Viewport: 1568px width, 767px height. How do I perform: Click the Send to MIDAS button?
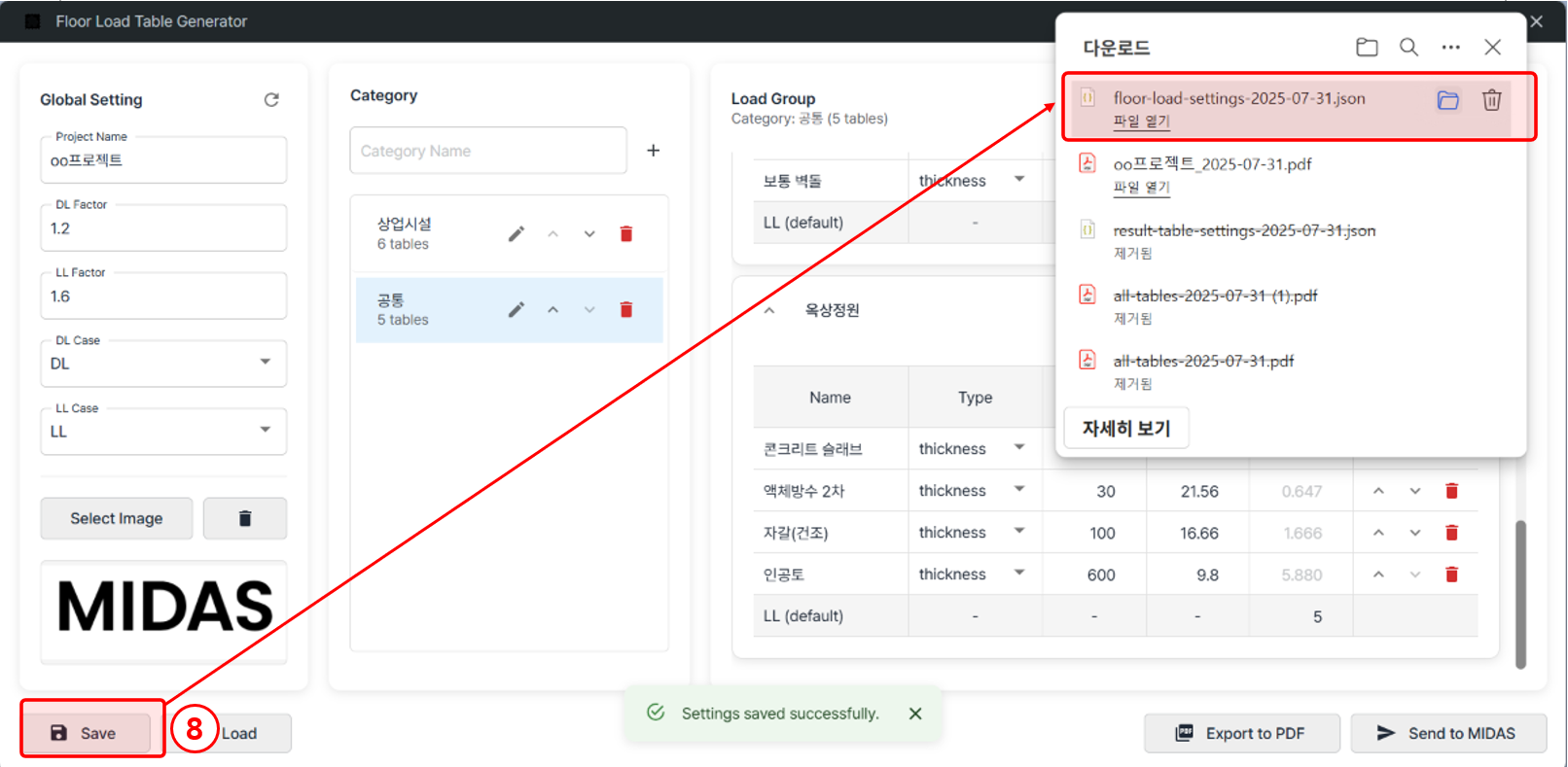(1447, 733)
